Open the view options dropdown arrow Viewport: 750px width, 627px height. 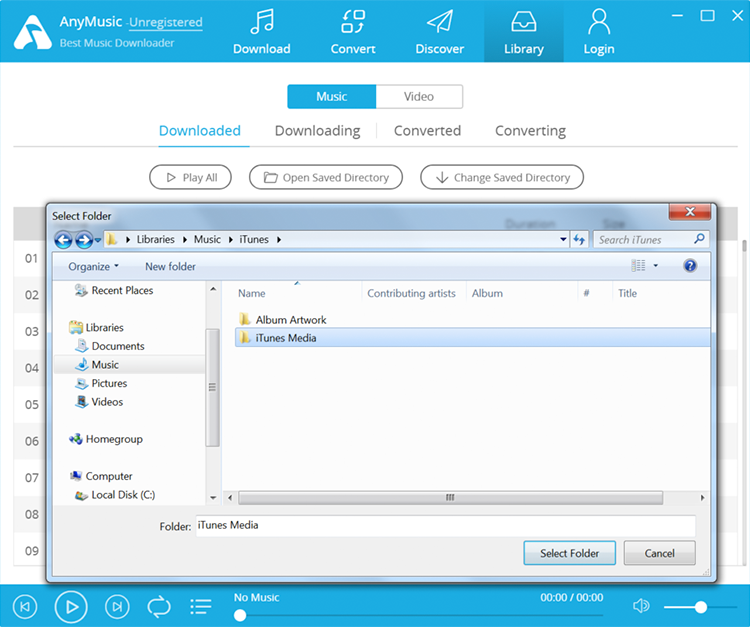tap(656, 265)
